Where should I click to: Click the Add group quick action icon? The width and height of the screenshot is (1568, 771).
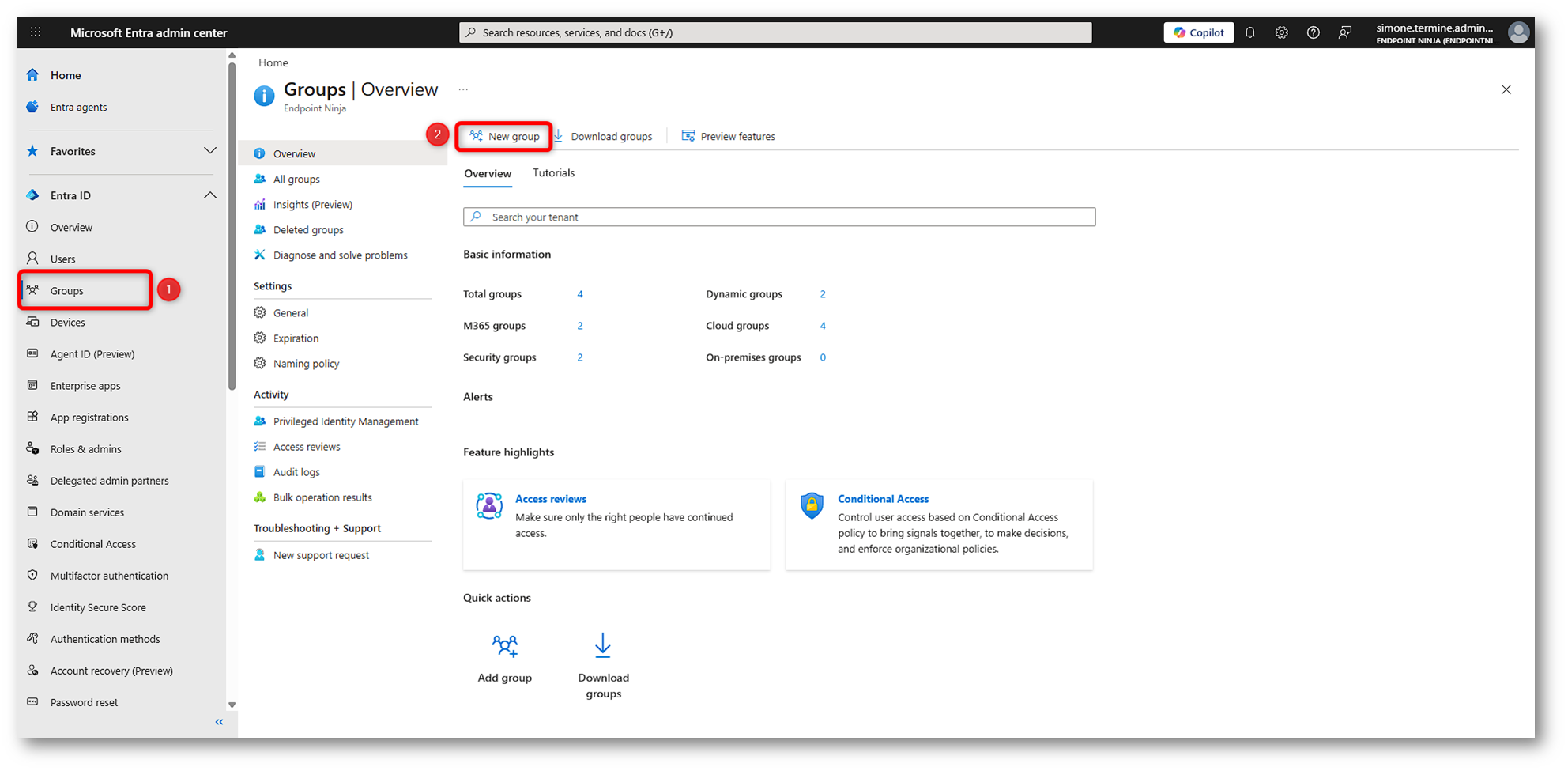coord(504,646)
